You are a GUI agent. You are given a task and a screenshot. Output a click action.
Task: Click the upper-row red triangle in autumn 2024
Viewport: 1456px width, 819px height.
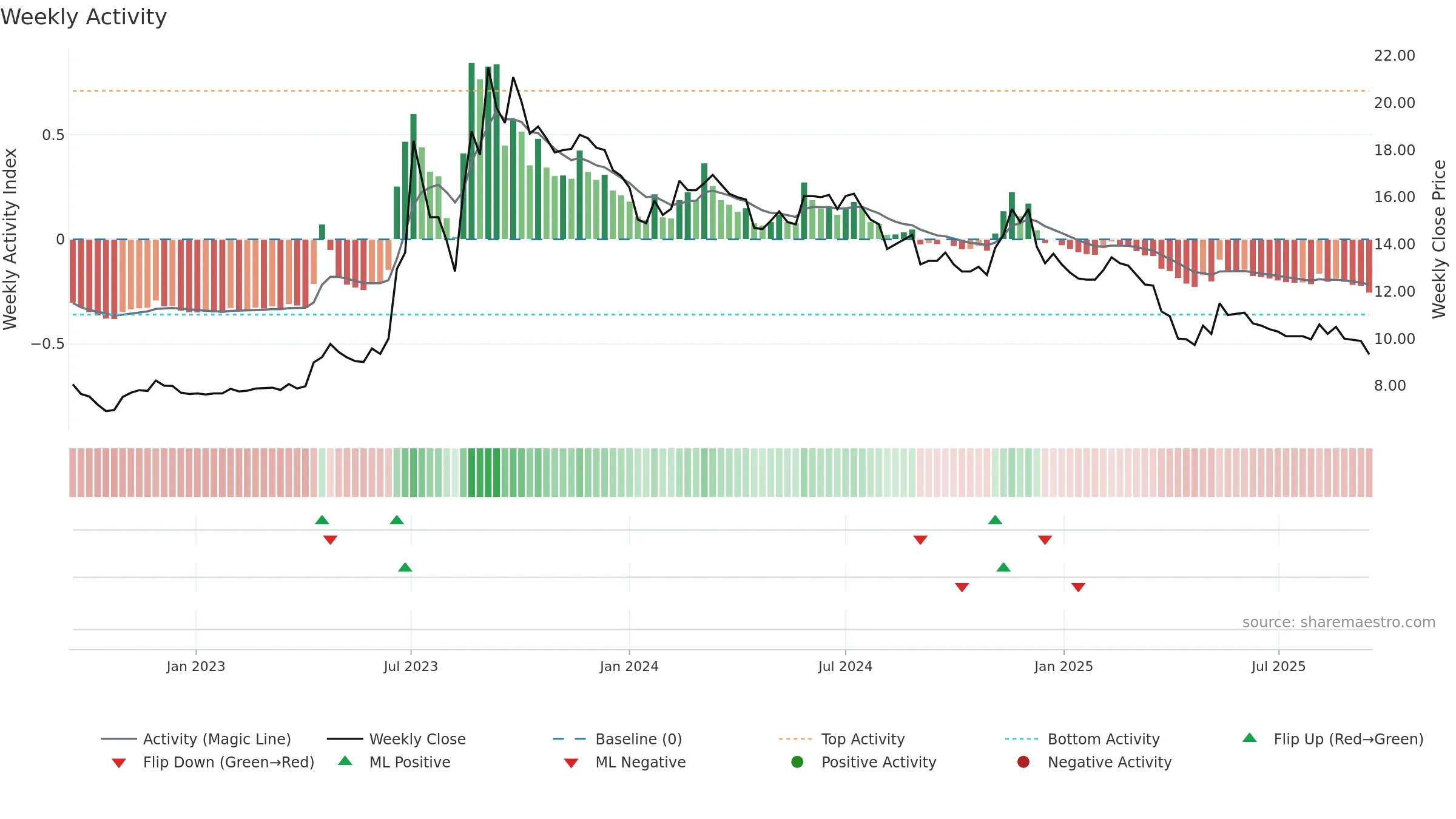point(920,540)
